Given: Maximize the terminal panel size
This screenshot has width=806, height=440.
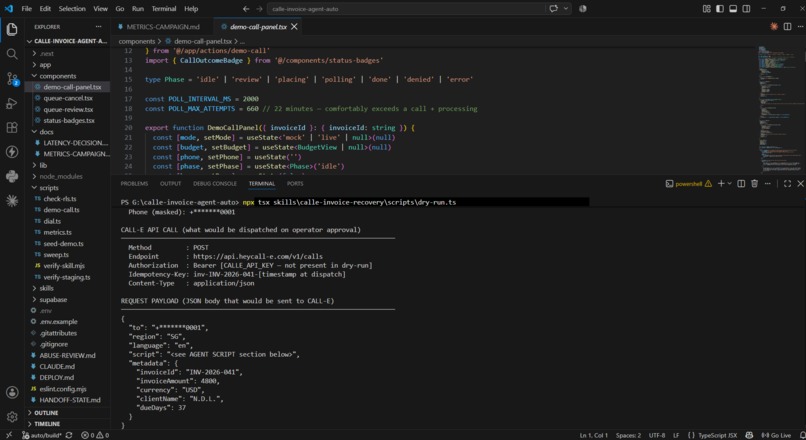Looking at the screenshot, I should coord(787,184).
